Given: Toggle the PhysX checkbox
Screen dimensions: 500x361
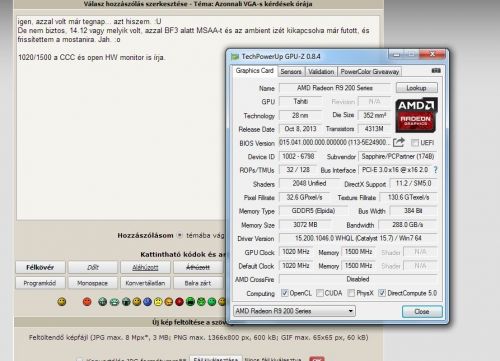Looking at the screenshot, I should coord(351,293).
